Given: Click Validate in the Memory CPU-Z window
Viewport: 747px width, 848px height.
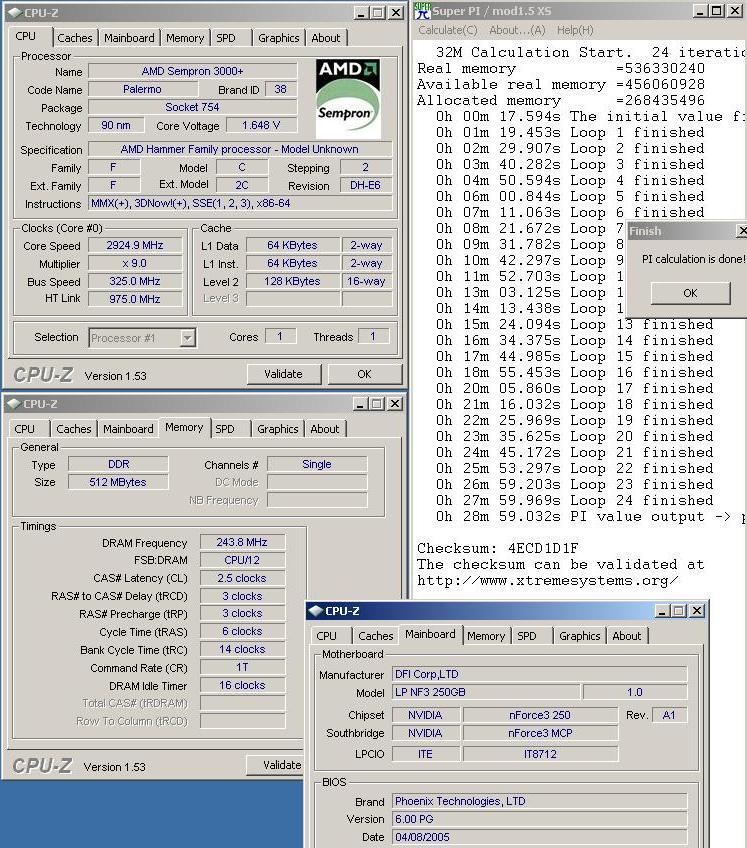Looking at the screenshot, I should click(275, 765).
